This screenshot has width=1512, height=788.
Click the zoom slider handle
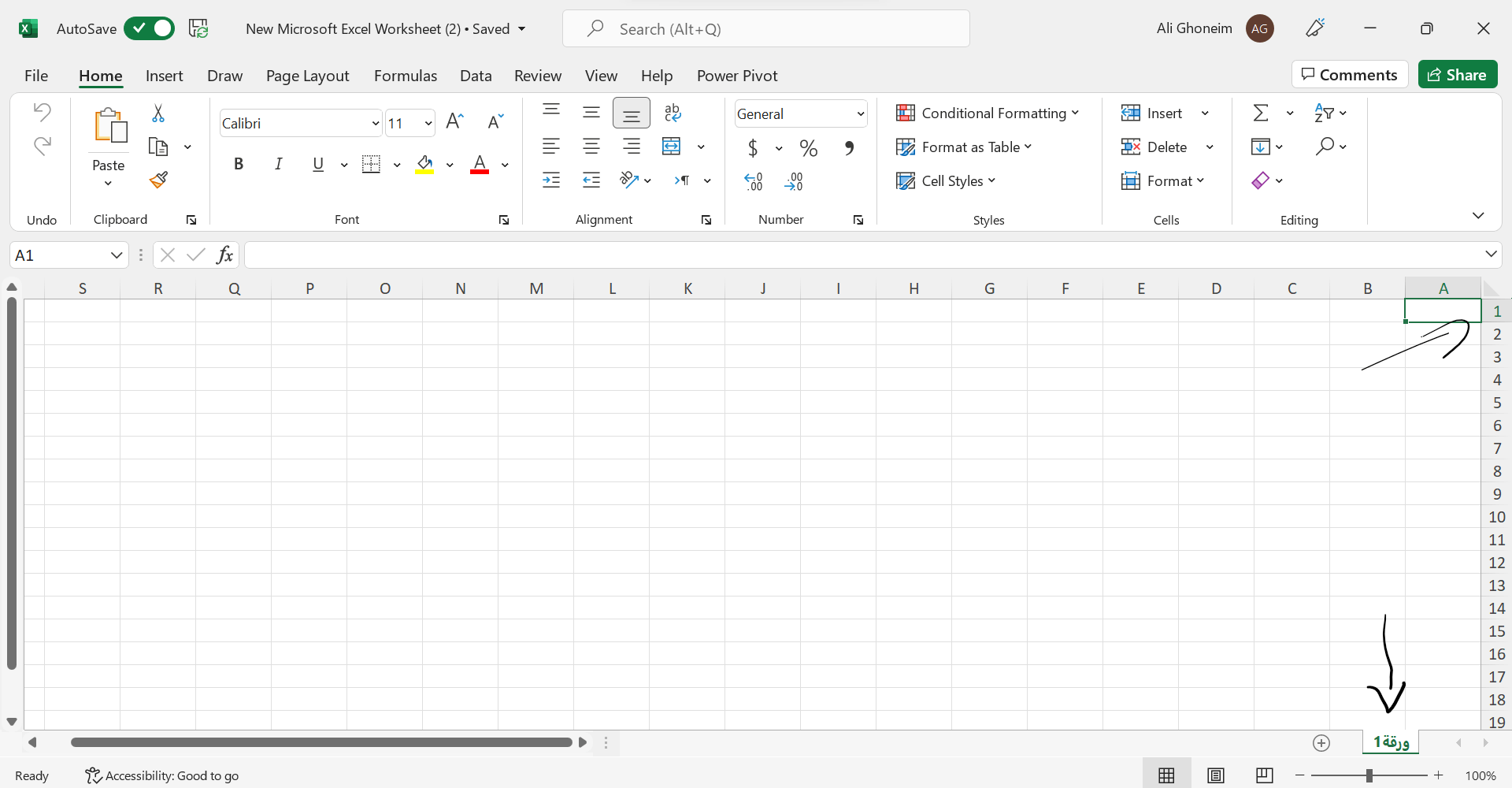[x=1369, y=775]
